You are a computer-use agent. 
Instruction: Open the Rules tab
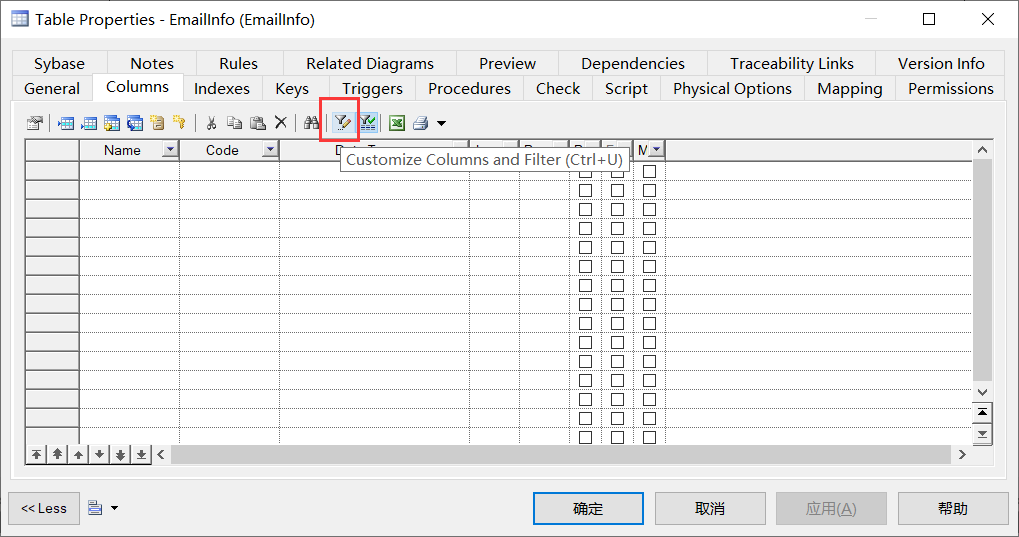click(x=239, y=64)
